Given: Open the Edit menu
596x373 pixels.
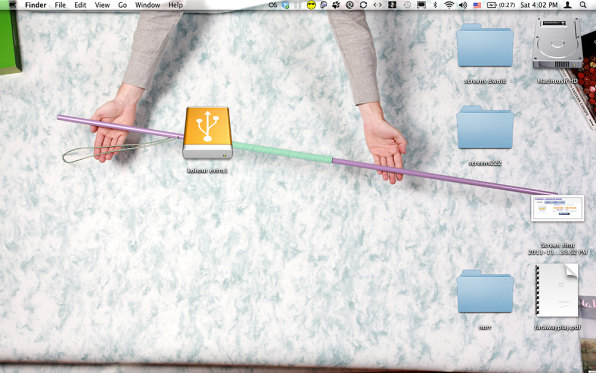Looking at the screenshot, I should 80,5.
